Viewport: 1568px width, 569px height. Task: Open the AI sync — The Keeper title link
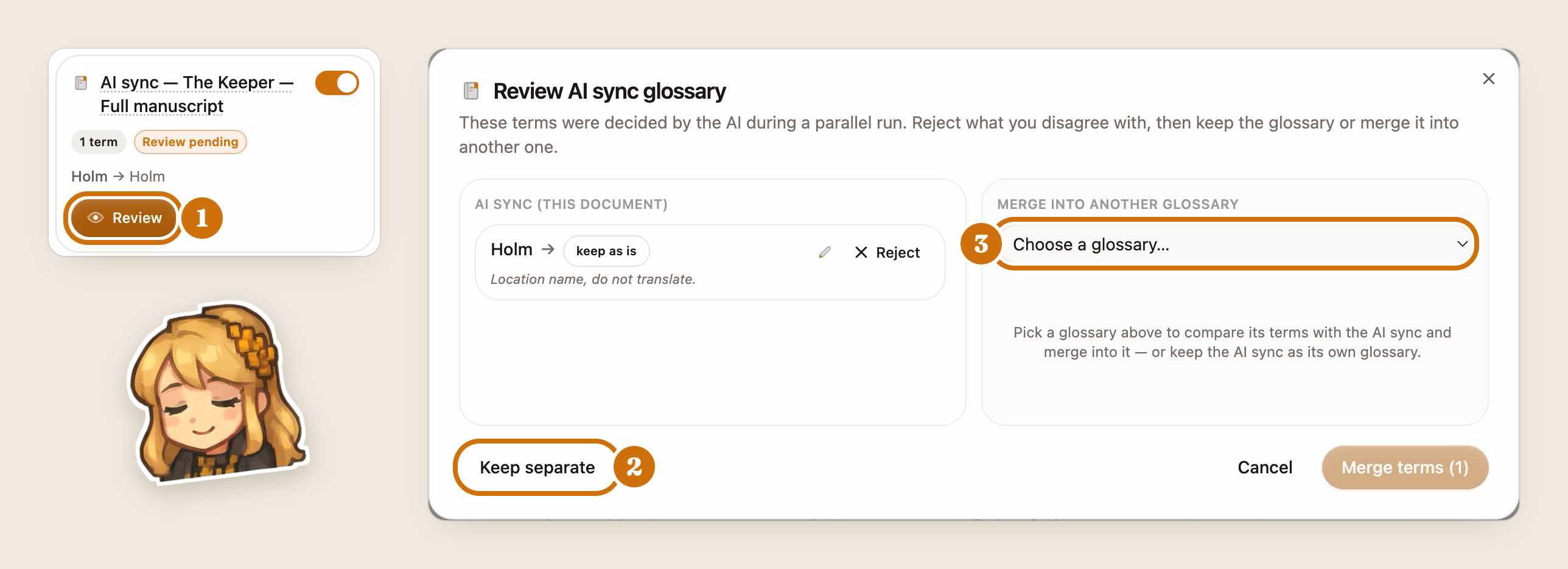coord(197,94)
